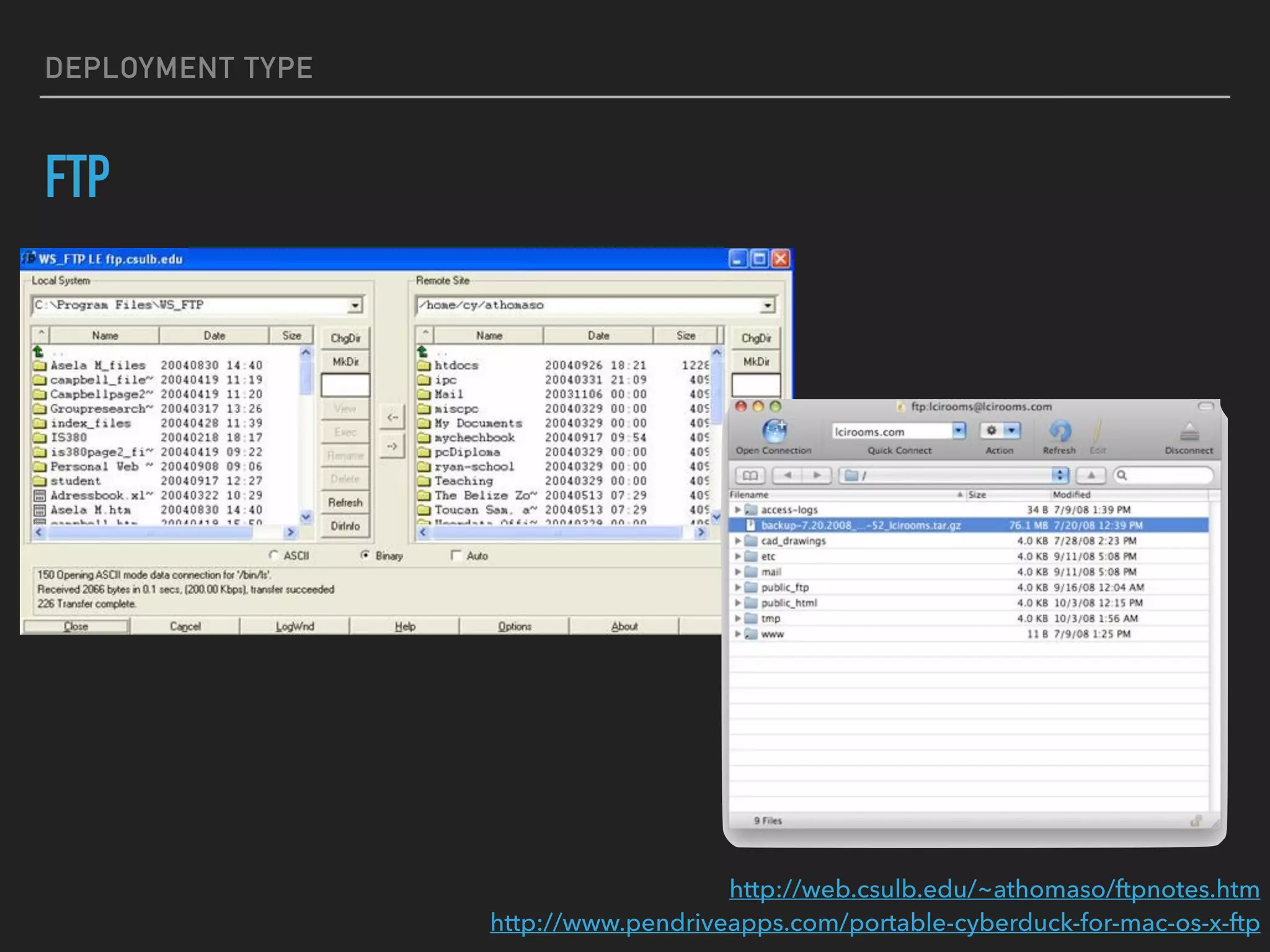Open the Remote Site path dropdown
This screenshot has height=952, width=1270.
(x=767, y=305)
